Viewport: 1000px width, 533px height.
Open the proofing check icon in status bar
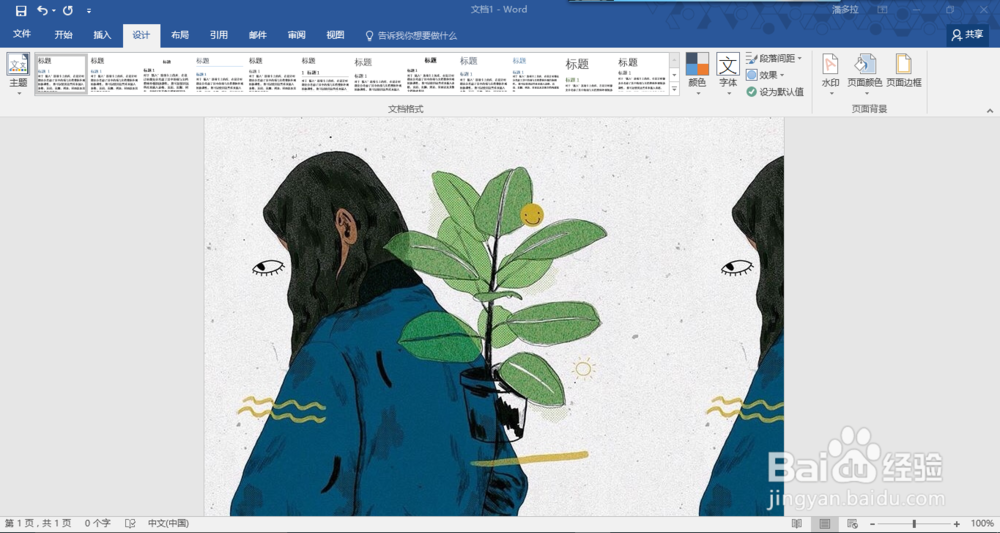130,523
